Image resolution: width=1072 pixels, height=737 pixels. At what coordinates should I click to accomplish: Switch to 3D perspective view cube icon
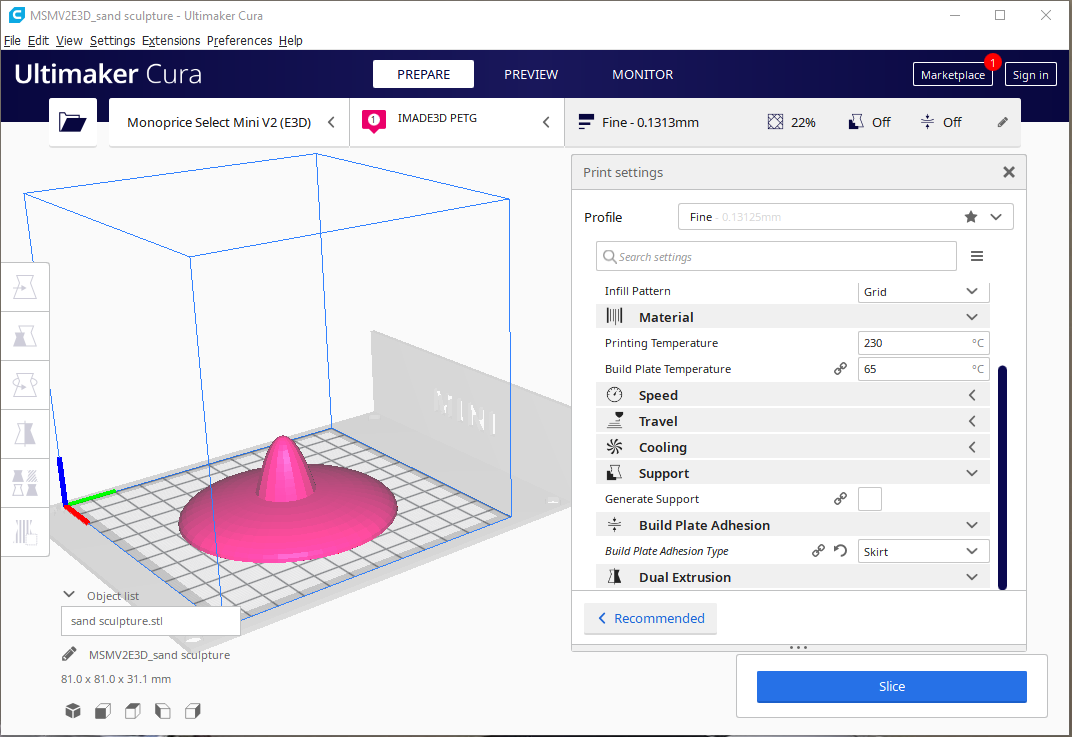(x=72, y=711)
